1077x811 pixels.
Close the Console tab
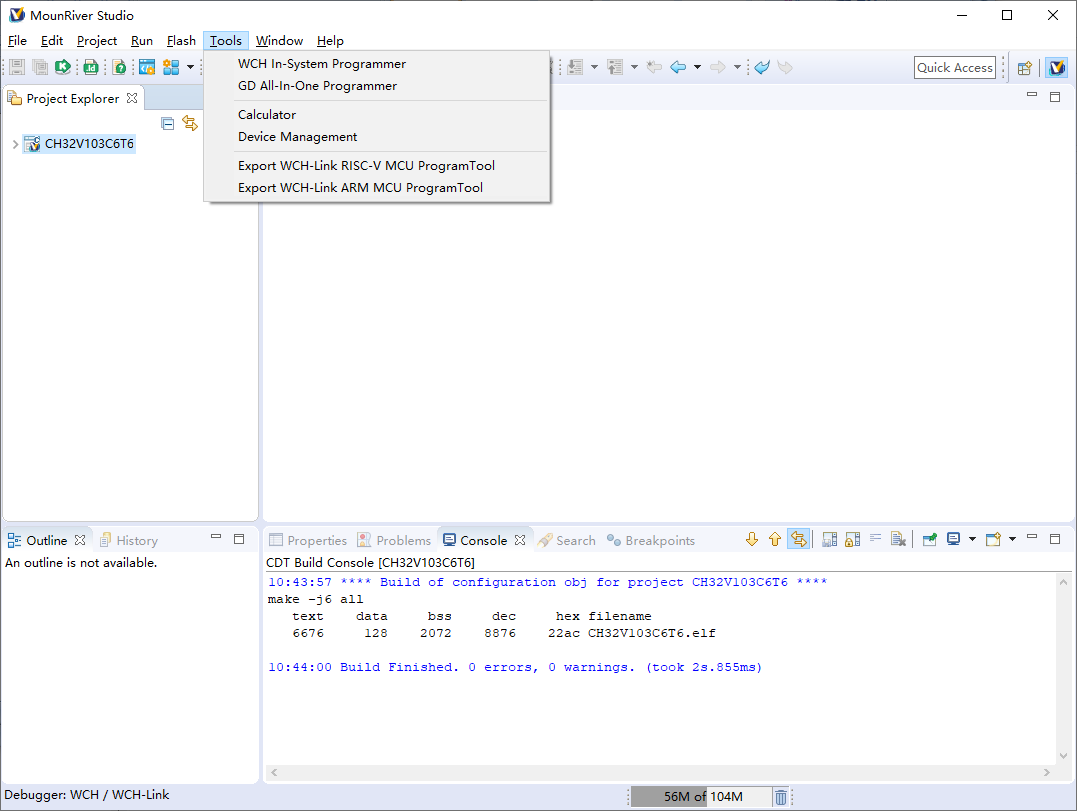point(520,540)
